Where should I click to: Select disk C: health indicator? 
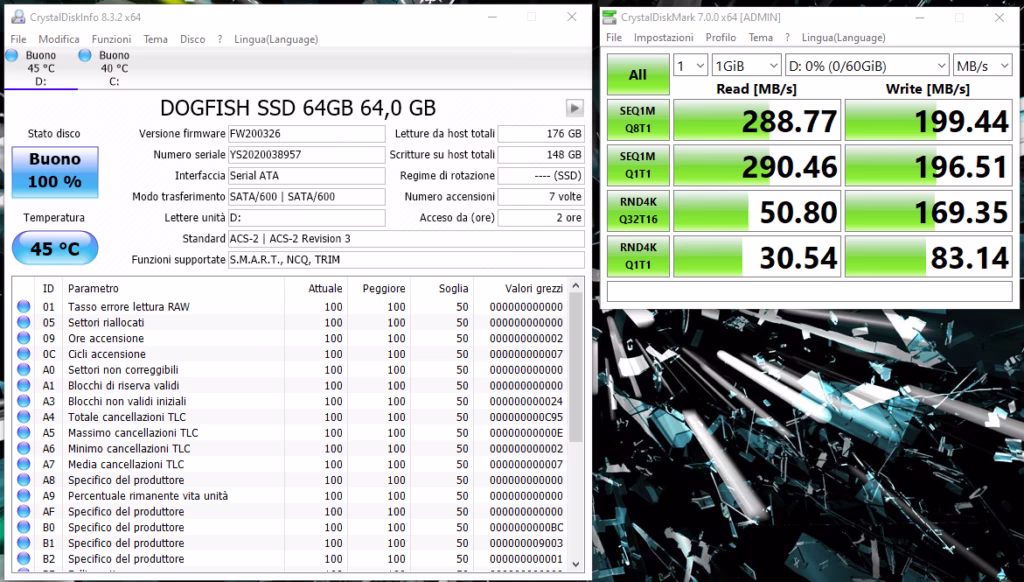pyautogui.click(x=85, y=56)
